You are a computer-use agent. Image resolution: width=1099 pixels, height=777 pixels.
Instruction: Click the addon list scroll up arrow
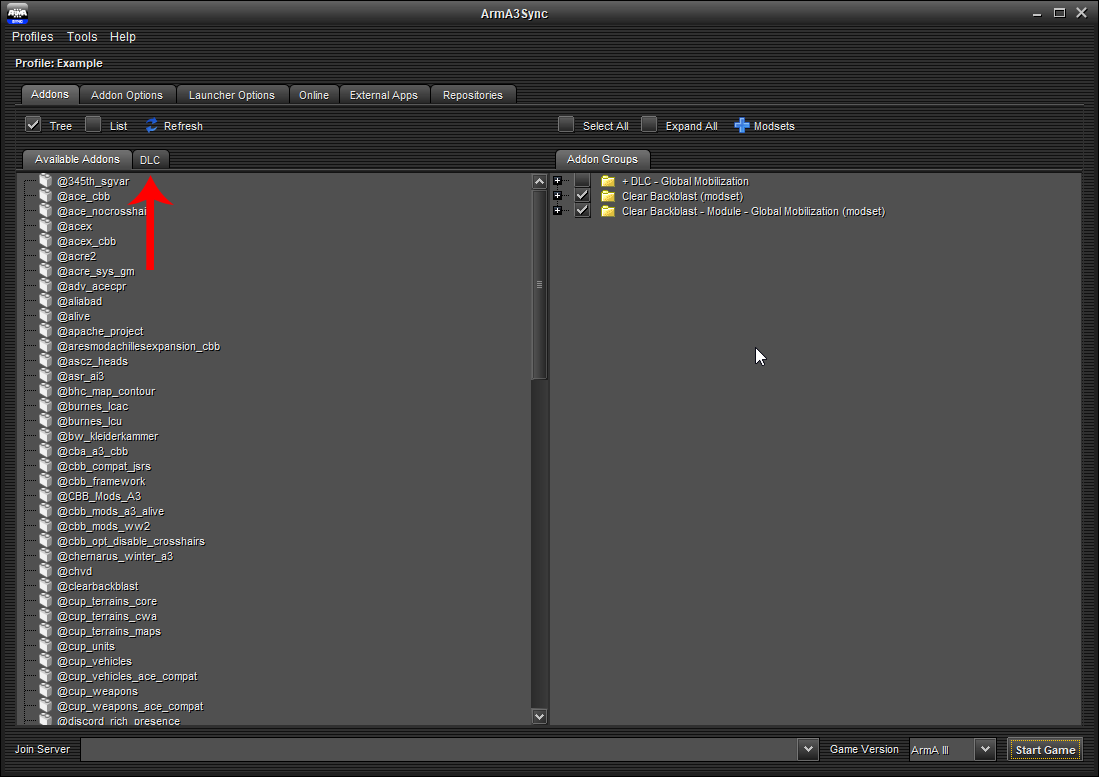tap(539, 181)
